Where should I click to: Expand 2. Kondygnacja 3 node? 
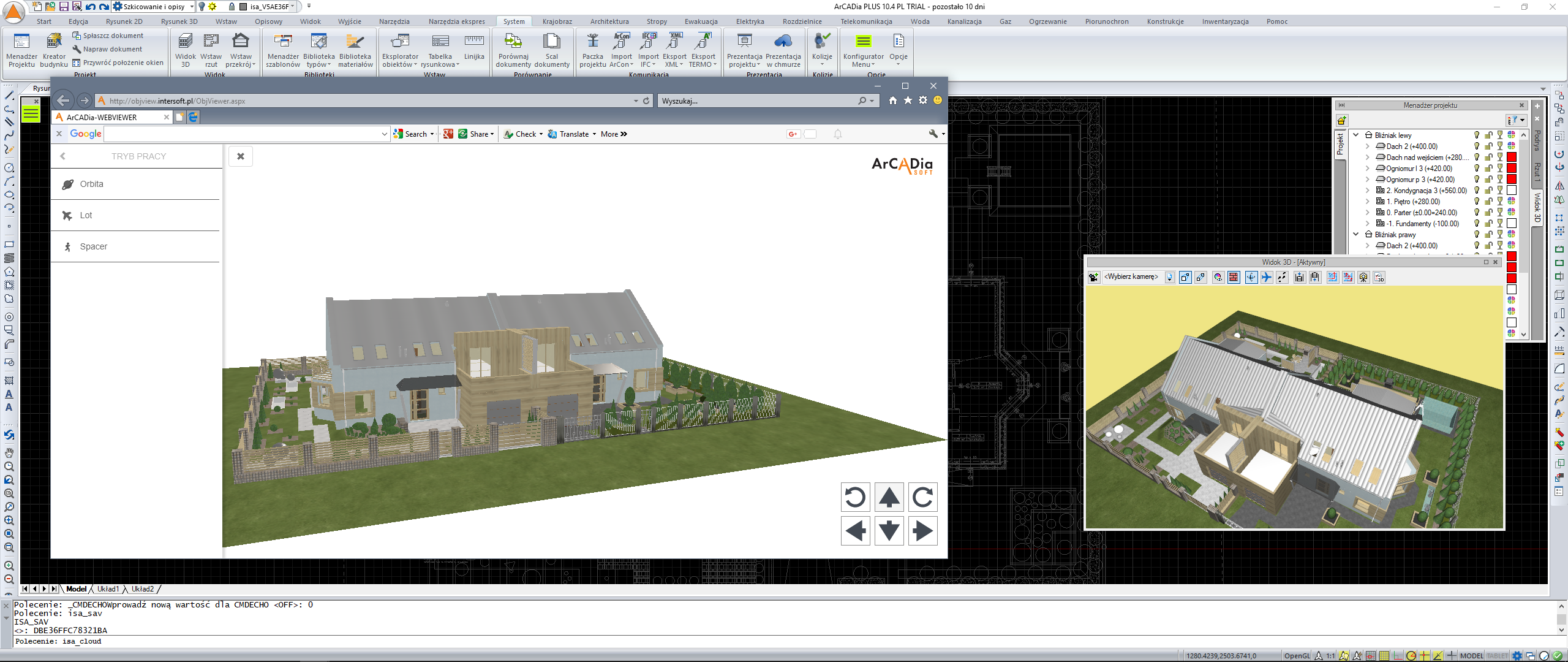[x=1368, y=190]
